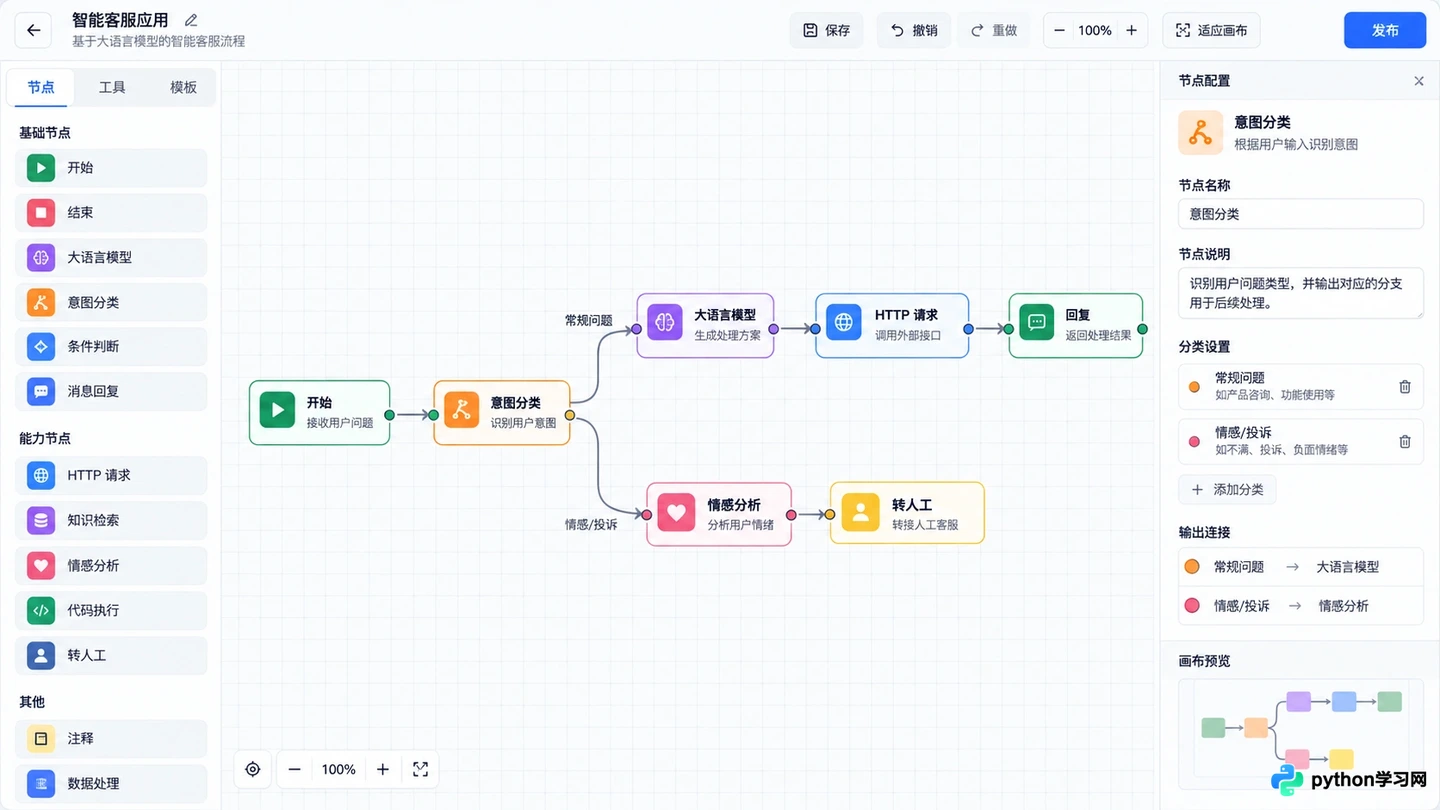Select the 注释 node in sidebar

(x=111, y=739)
